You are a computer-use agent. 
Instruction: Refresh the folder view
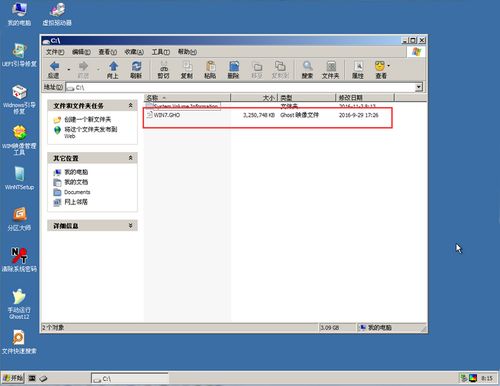point(136,70)
